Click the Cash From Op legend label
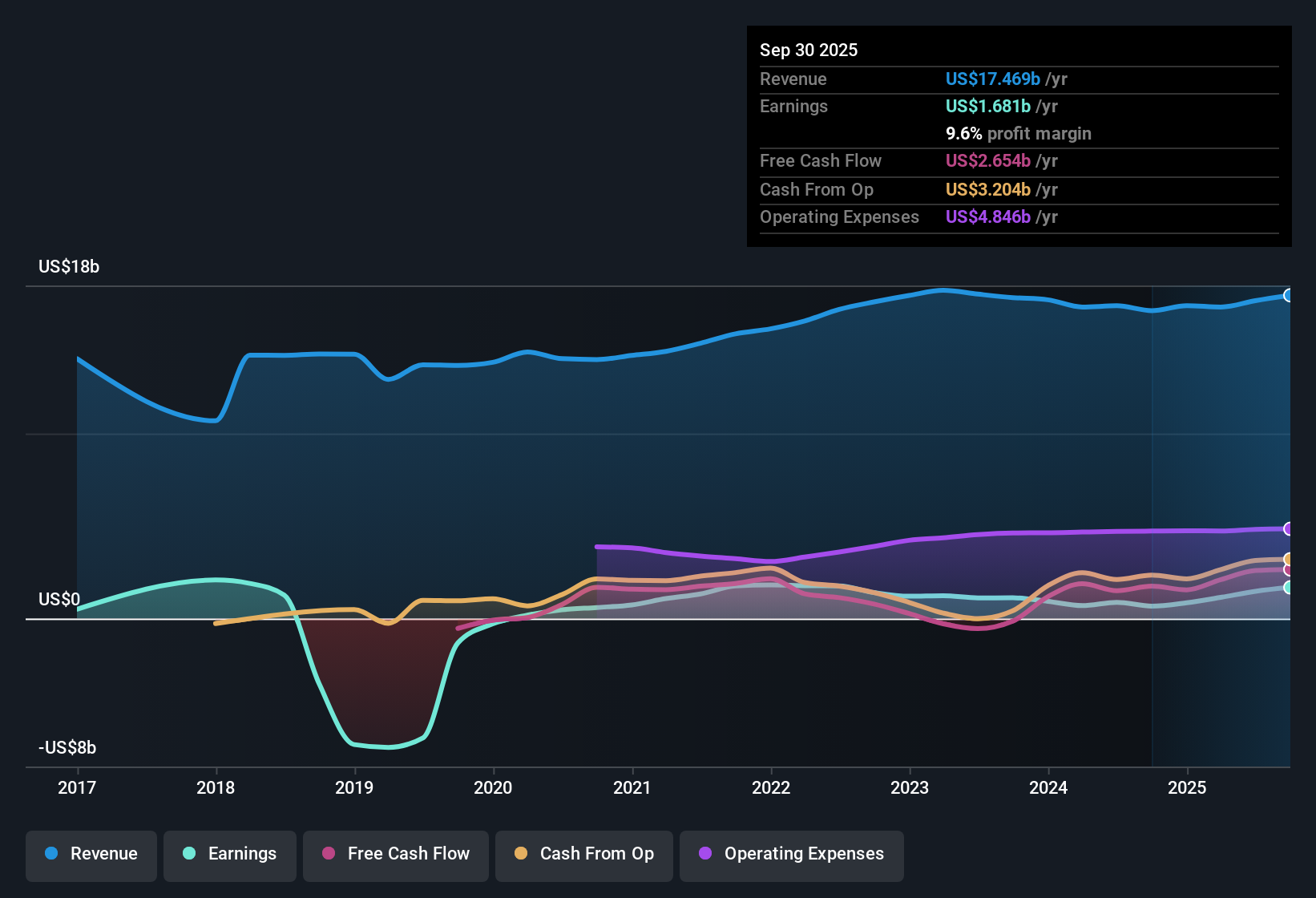 [x=597, y=854]
